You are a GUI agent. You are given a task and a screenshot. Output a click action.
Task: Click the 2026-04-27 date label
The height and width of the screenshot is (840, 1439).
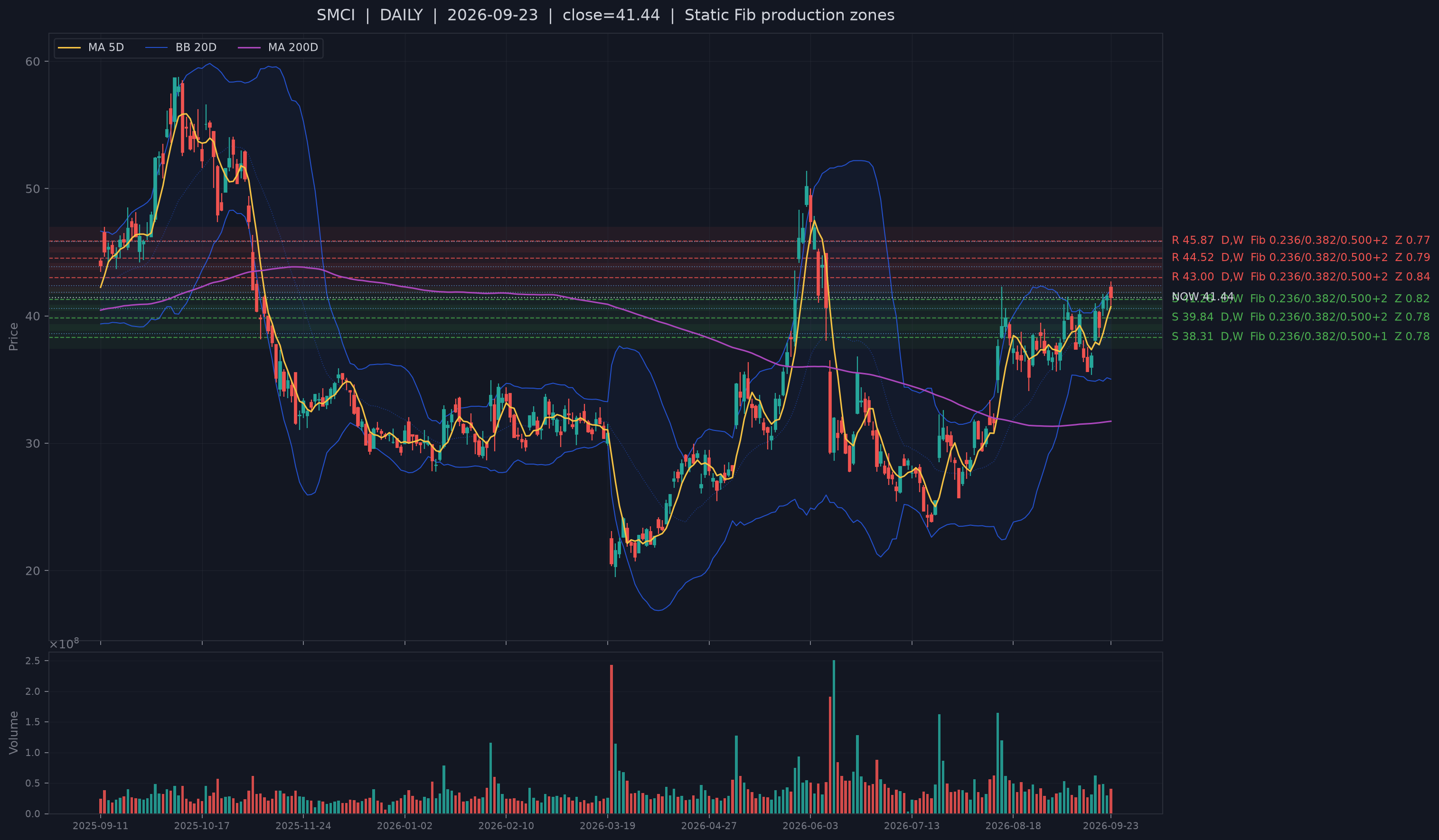pos(709,826)
